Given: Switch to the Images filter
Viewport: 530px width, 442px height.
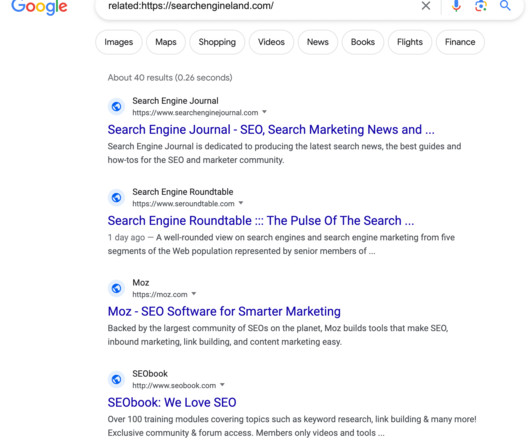Looking at the screenshot, I should click(119, 42).
